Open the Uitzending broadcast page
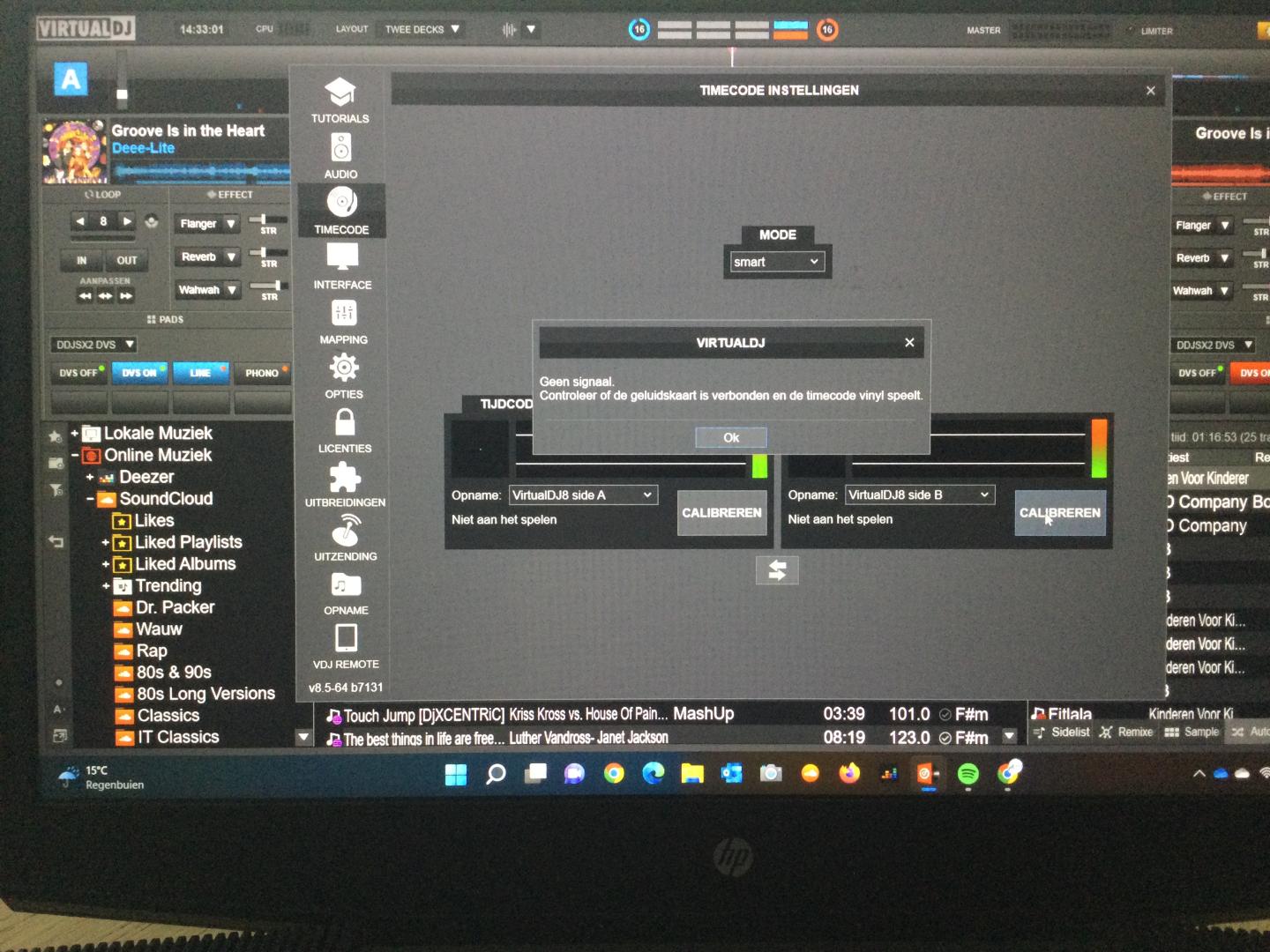This screenshot has width=1270, height=952. (x=346, y=539)
